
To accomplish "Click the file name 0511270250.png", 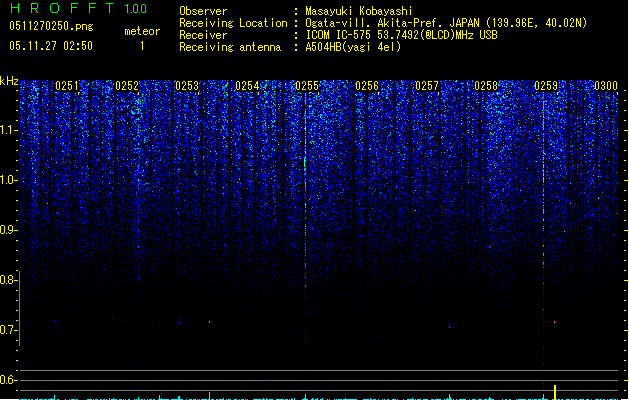I will tap(51, 26).
